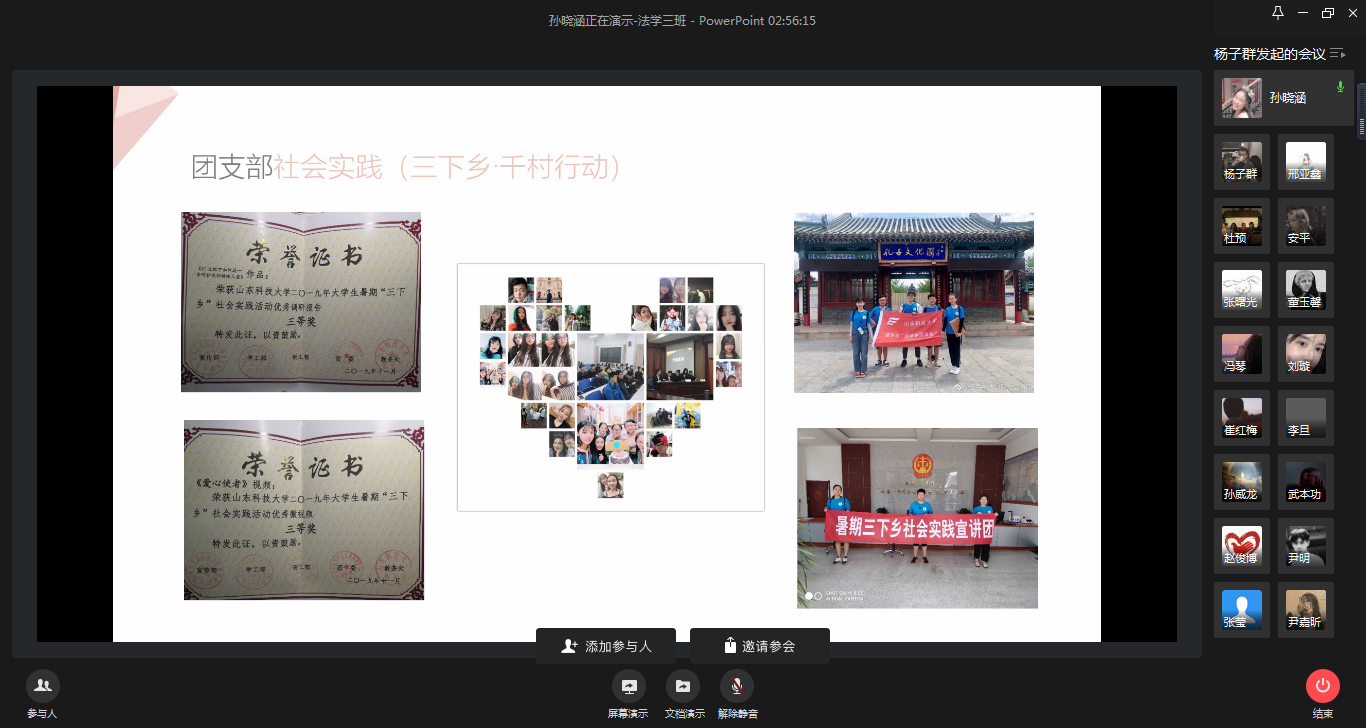Select participant 张曙光 avatar
Viewport: 1366px width, 728px height.
(x=1242, y=290)
